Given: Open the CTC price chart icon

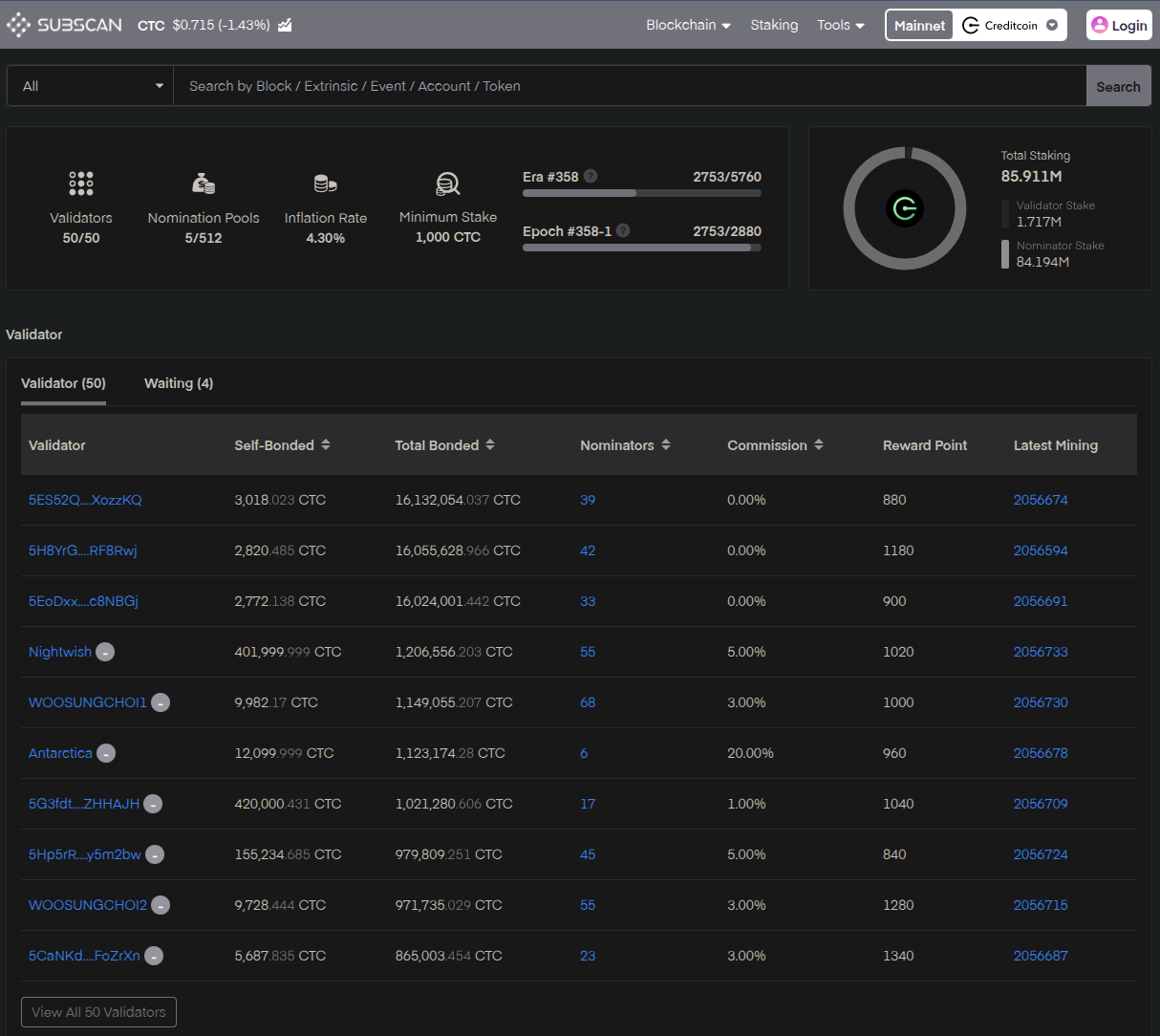Looking at the screenshot, I should [x=285, y=25].
